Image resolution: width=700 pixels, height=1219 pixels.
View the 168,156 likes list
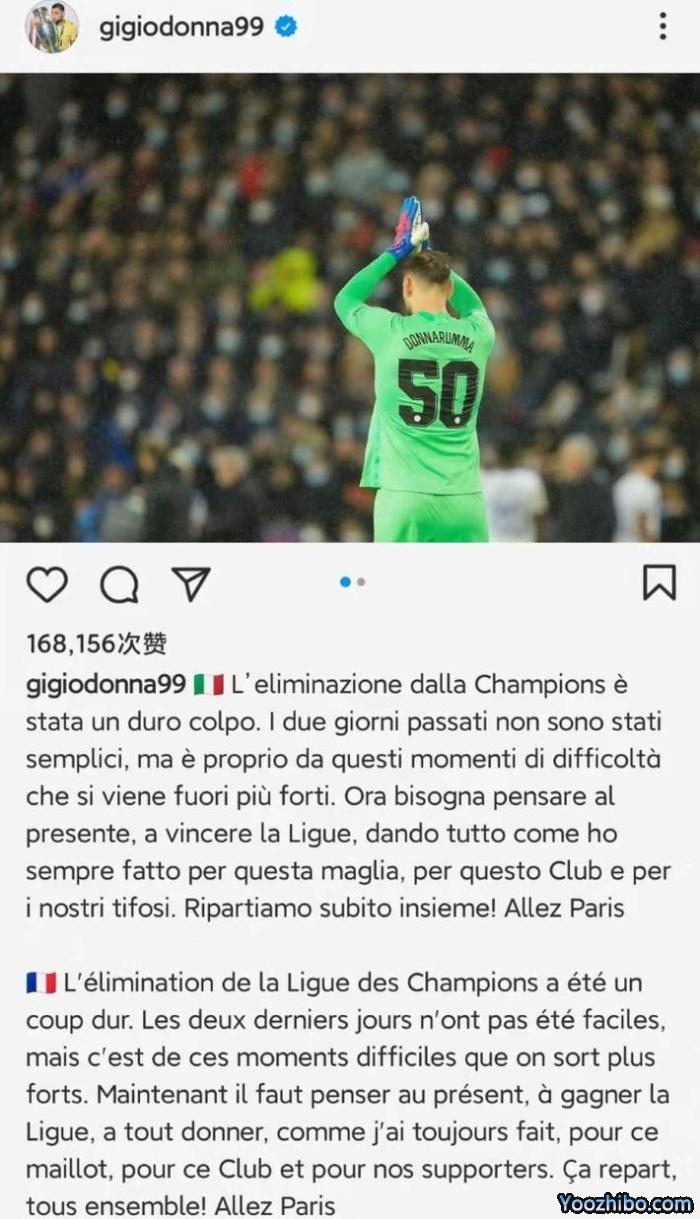(x=96, y=645)
